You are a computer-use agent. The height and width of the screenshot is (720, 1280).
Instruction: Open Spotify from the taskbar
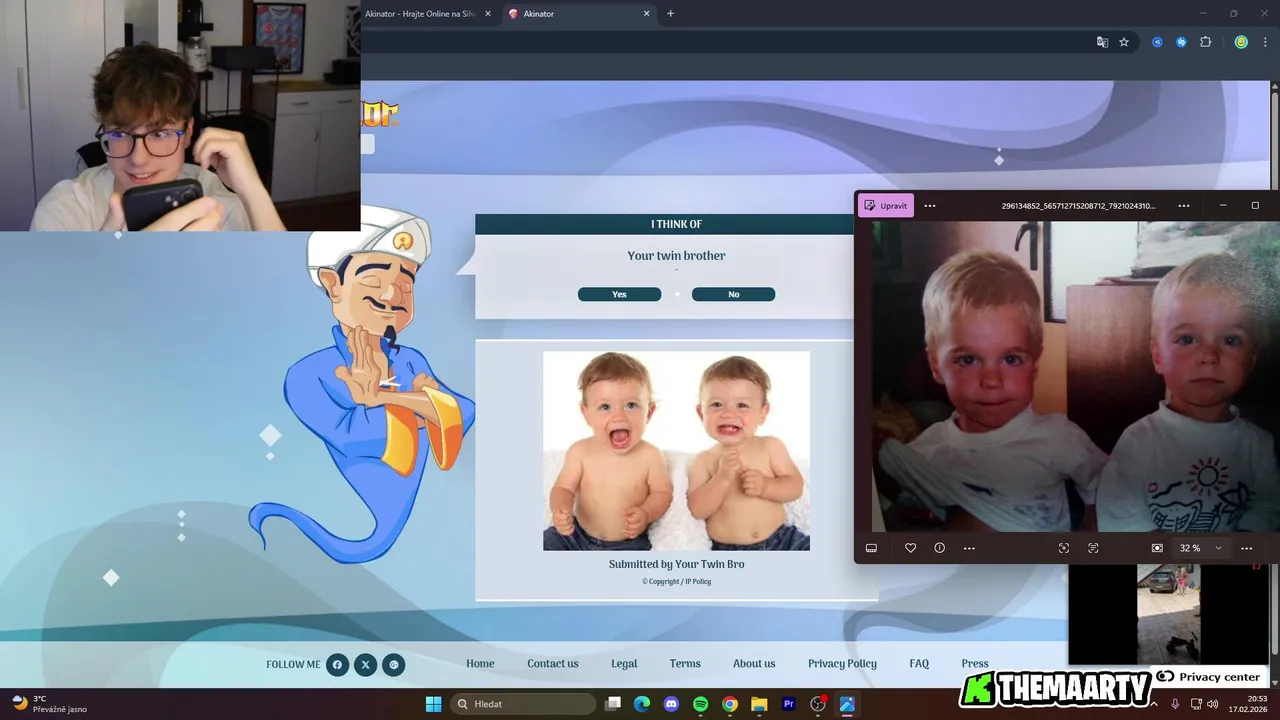[700, 704]
